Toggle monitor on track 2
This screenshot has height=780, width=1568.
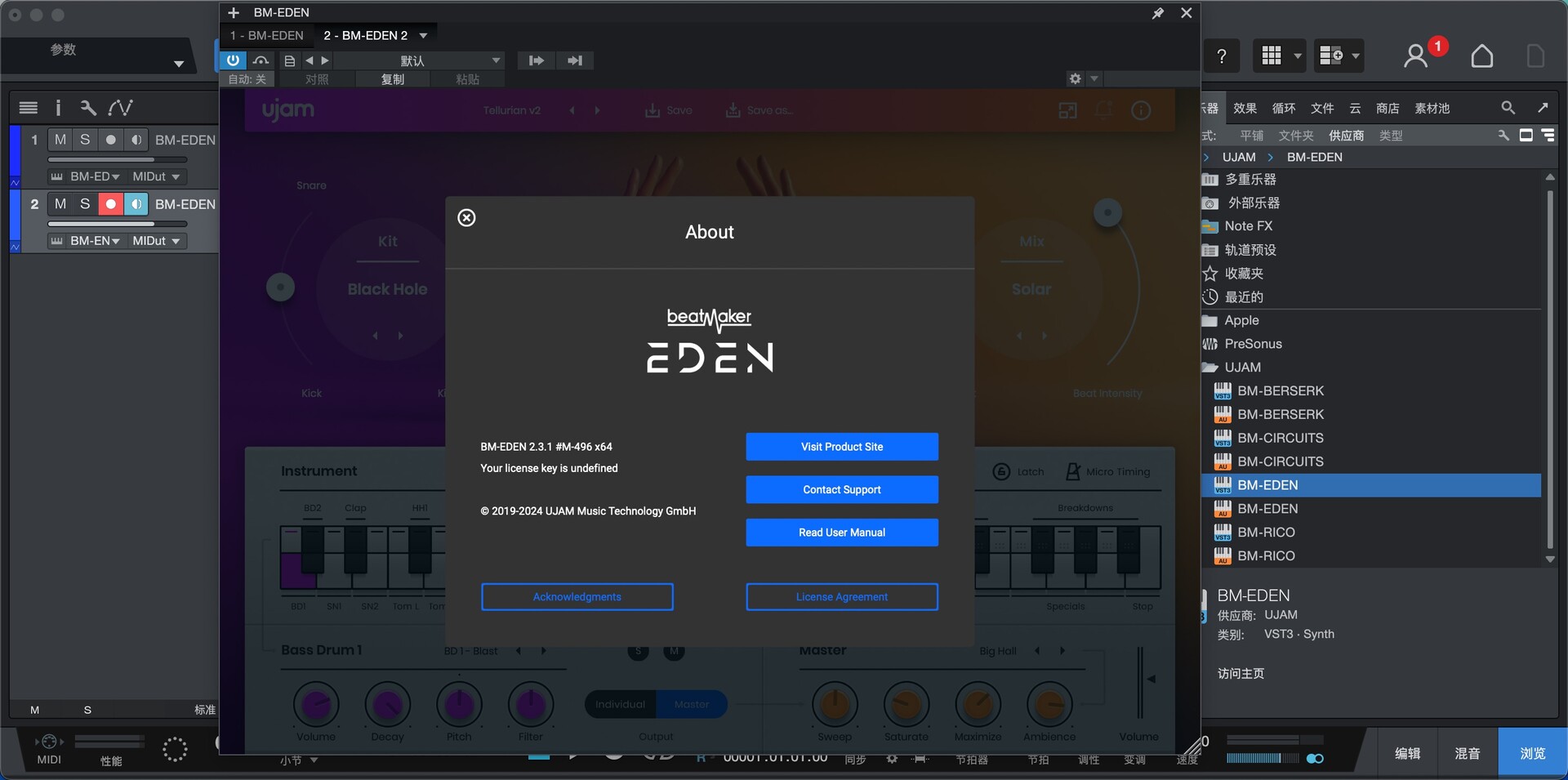136,204
